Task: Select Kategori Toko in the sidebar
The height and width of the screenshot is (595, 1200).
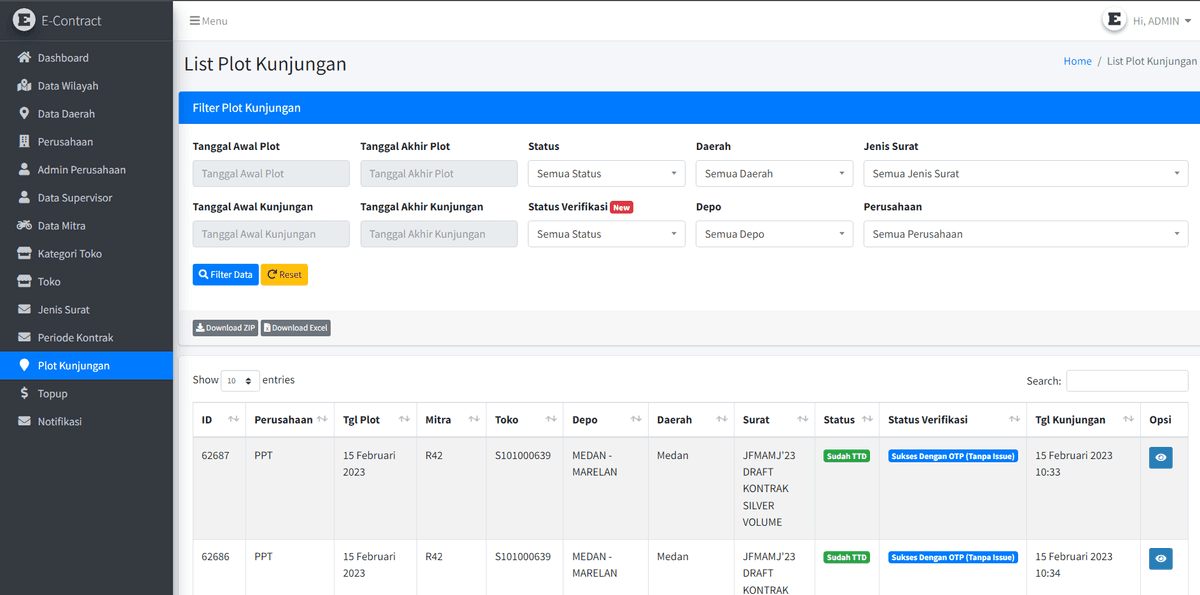Action: click(69, 254)
